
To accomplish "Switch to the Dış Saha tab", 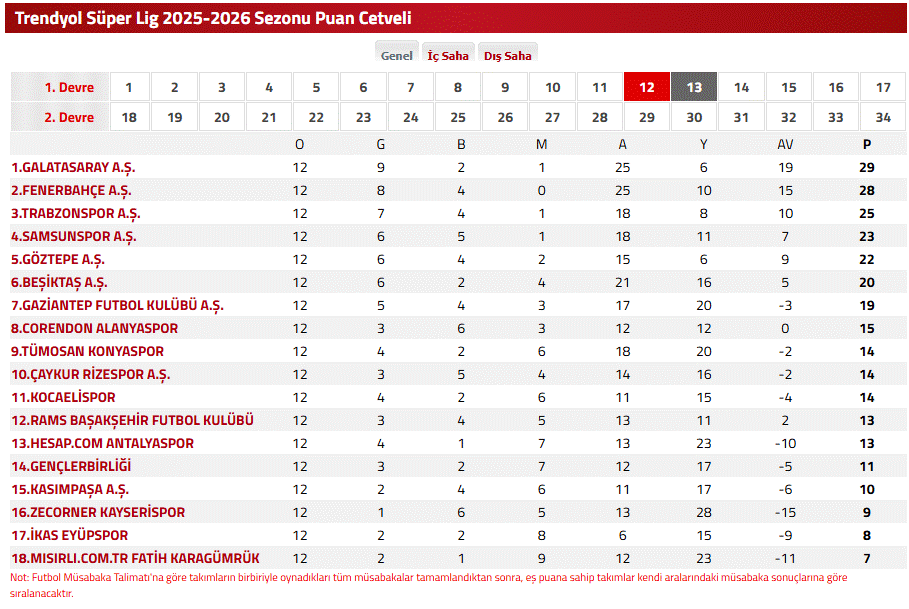I will coord(508,56).
